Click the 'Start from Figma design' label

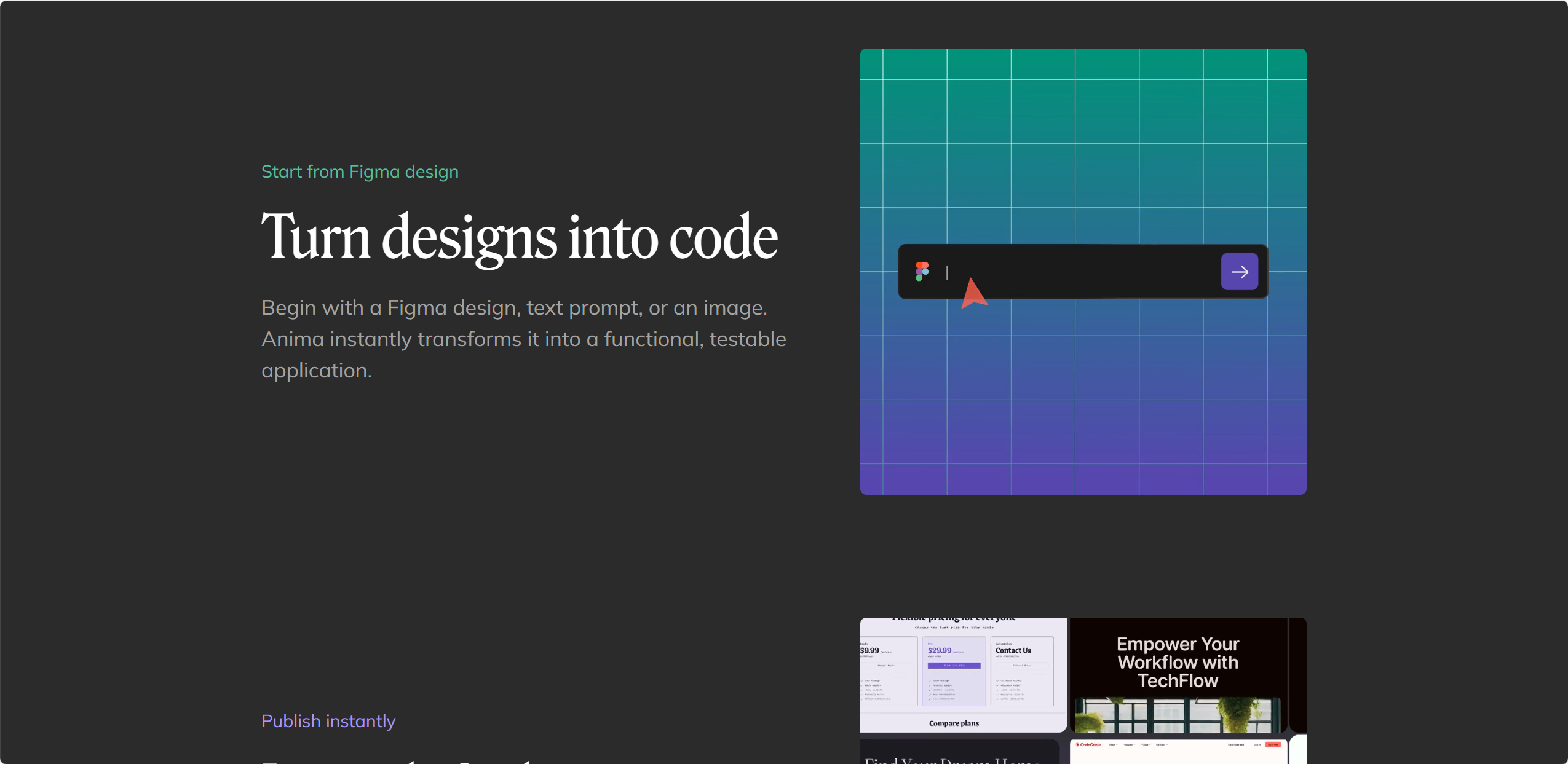point(360,171)
